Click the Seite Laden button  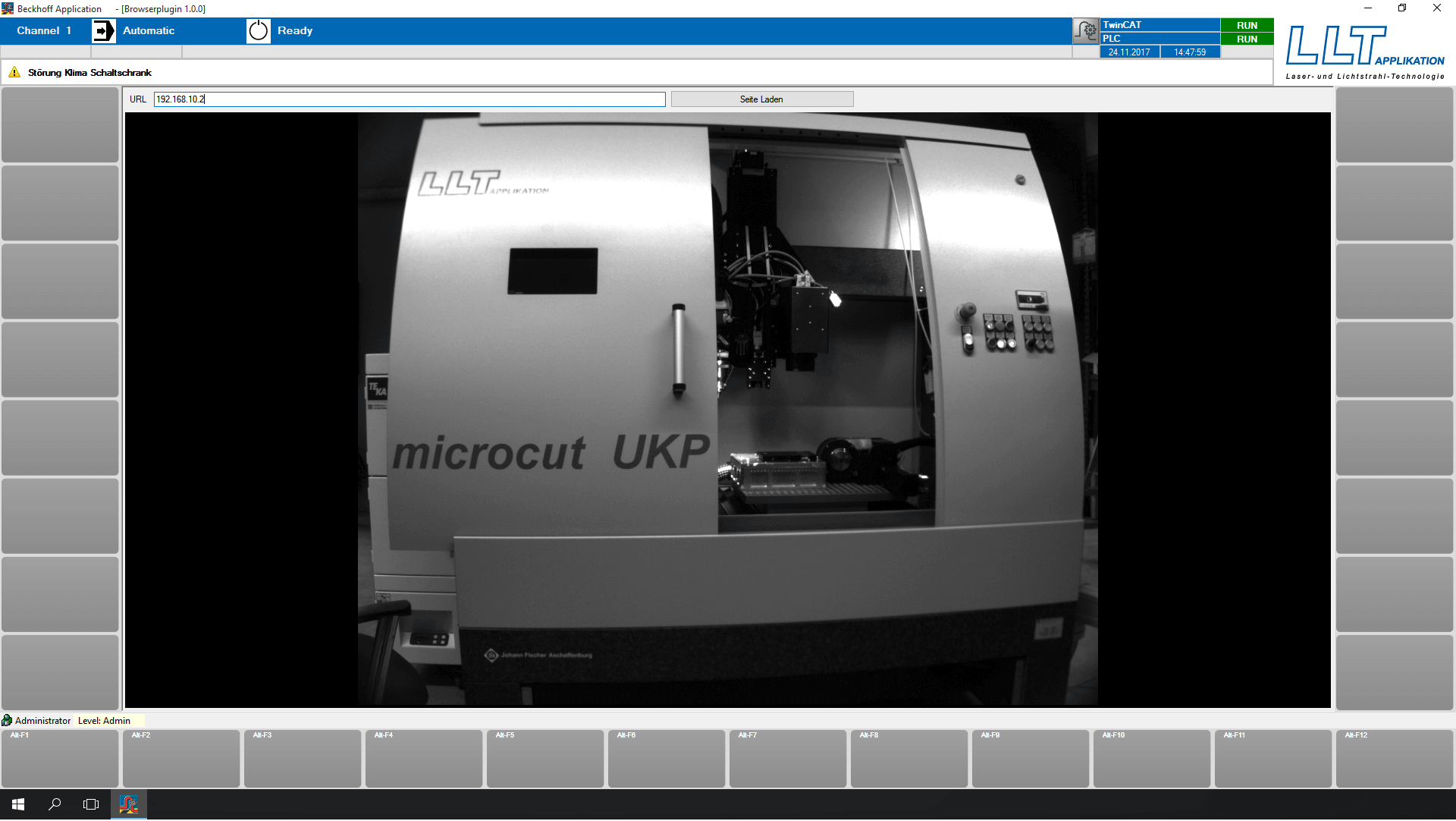point(761,99)
